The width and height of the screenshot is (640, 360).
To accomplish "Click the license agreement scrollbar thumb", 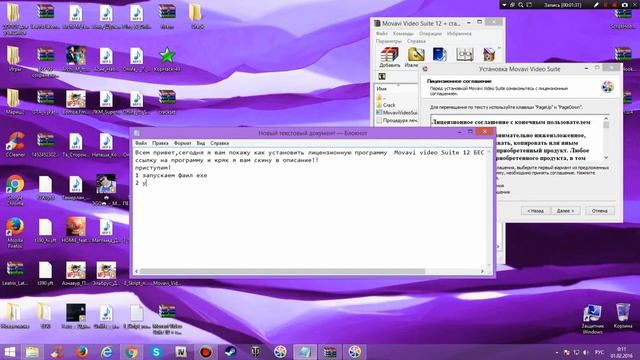I will [x=606, y=125].
